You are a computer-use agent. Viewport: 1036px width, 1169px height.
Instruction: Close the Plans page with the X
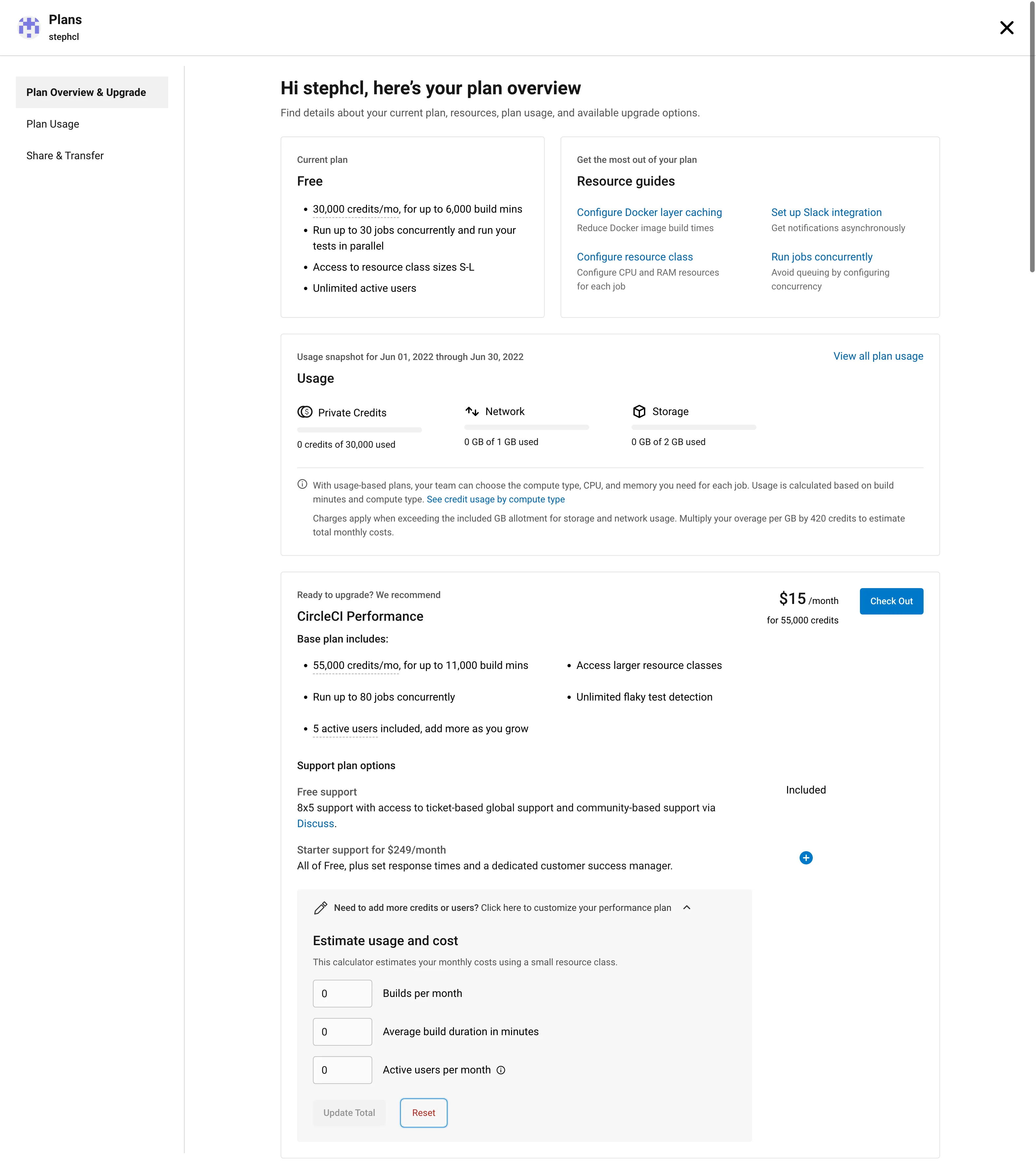tap(1006, 27)
